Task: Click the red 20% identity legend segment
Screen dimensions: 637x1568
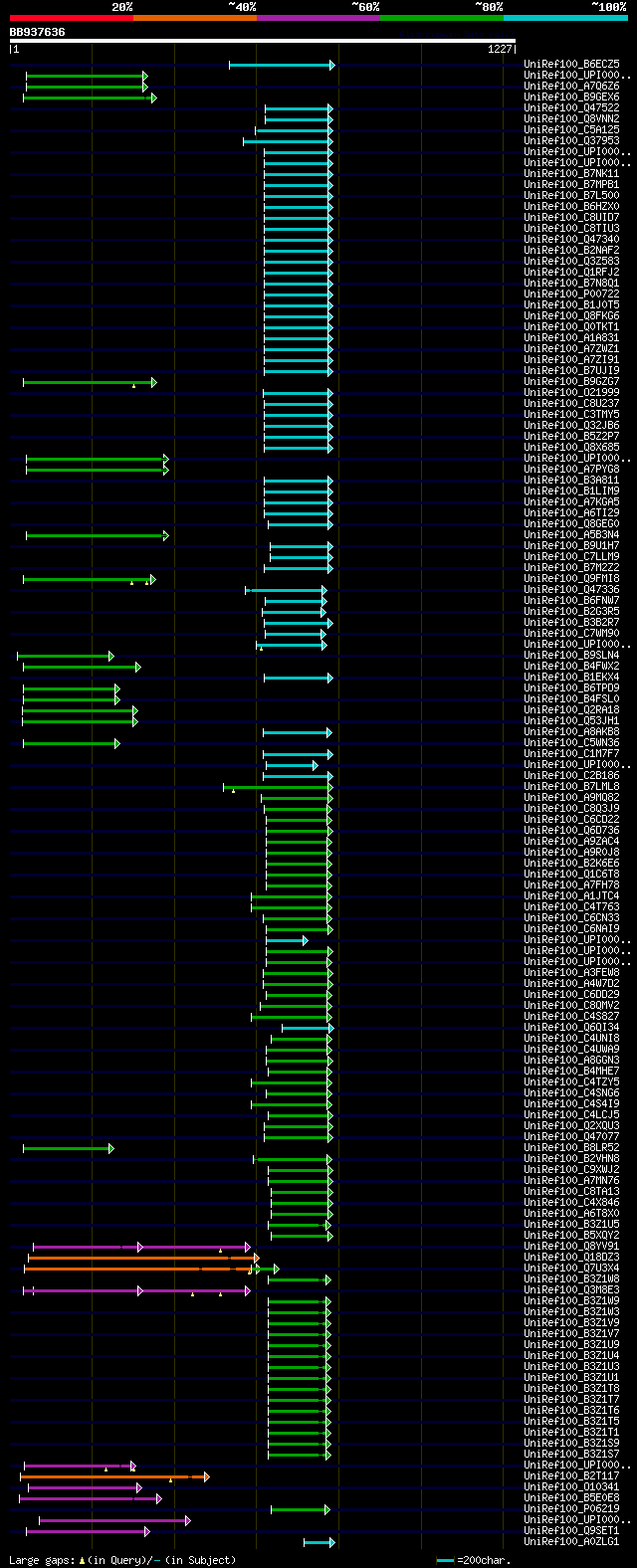Action: pyautogui.click(x=72, y=18)
